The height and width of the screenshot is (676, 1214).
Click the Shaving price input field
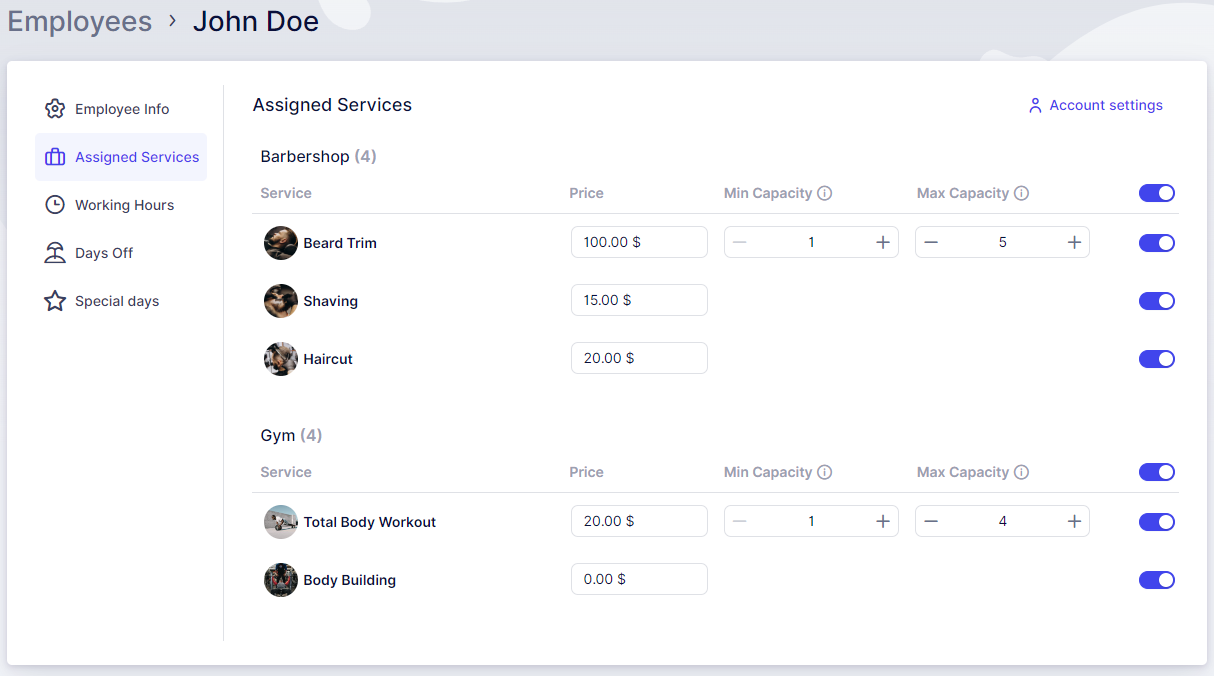(639, 300)
